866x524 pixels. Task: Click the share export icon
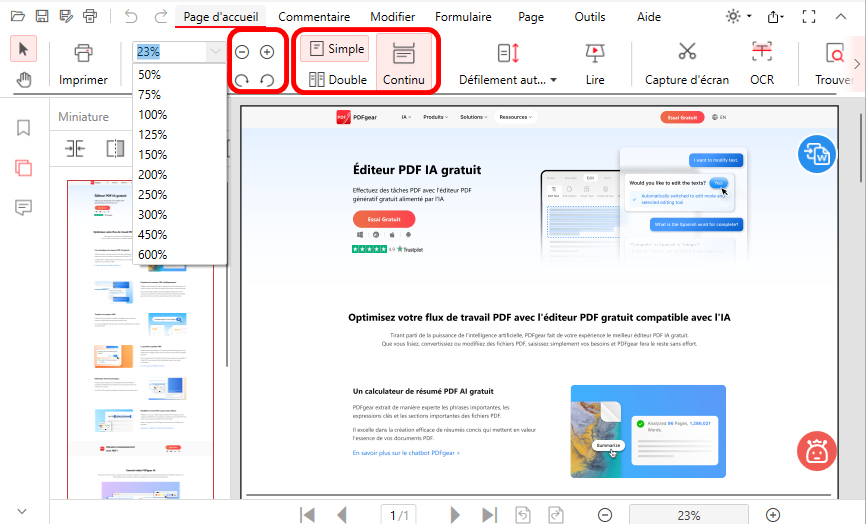coord(775,17)
